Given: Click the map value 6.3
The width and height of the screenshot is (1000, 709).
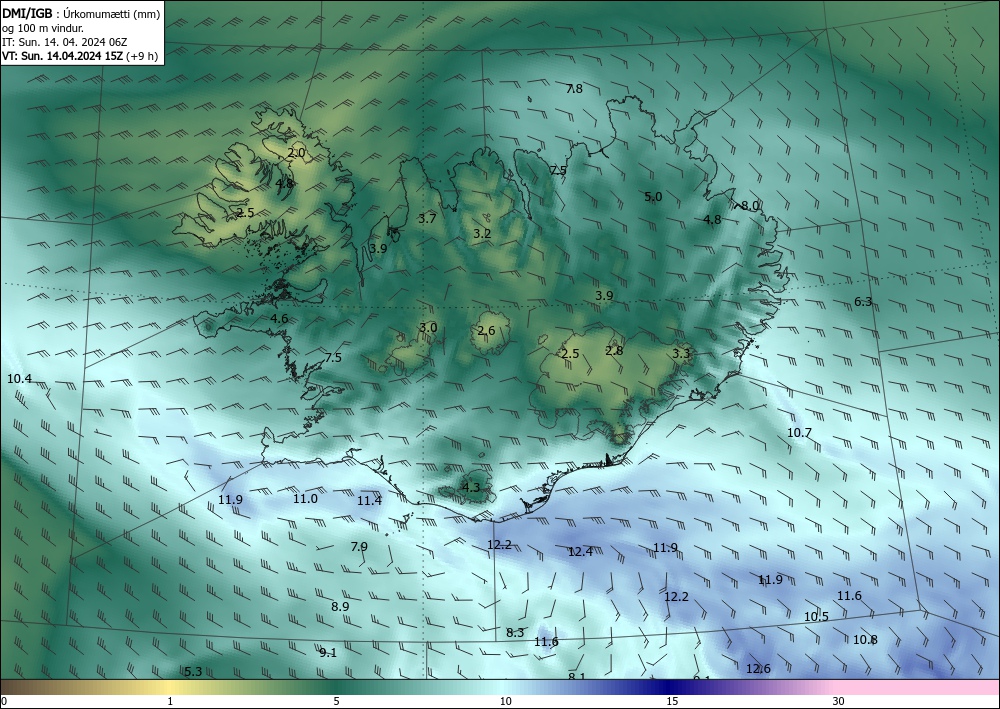Looking at the screenshot, I should pyautogui.click(x=863, y=302).
